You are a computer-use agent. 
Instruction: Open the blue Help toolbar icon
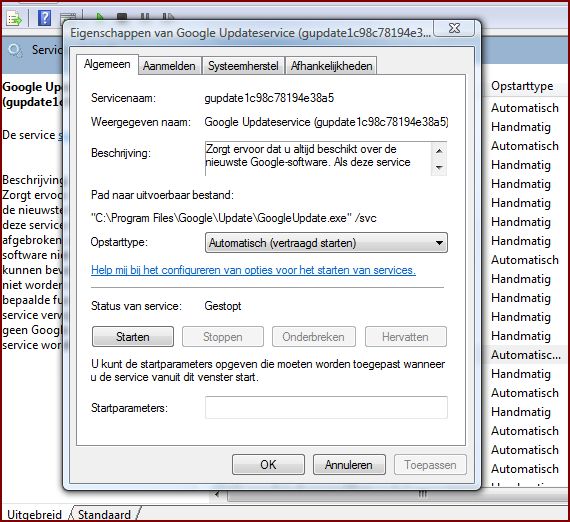click(x=44, y=18)
